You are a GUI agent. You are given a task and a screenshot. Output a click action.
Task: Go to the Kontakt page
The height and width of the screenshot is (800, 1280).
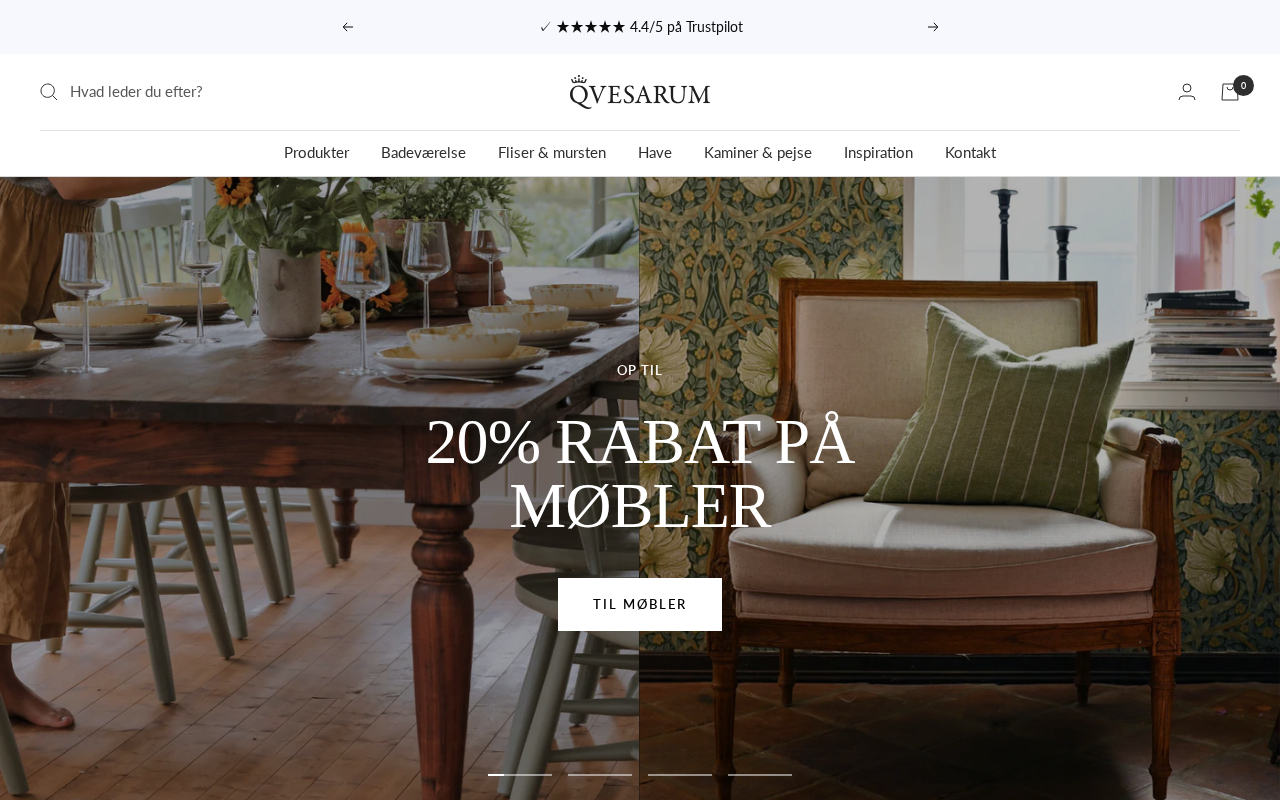click(x=970, y=153)
